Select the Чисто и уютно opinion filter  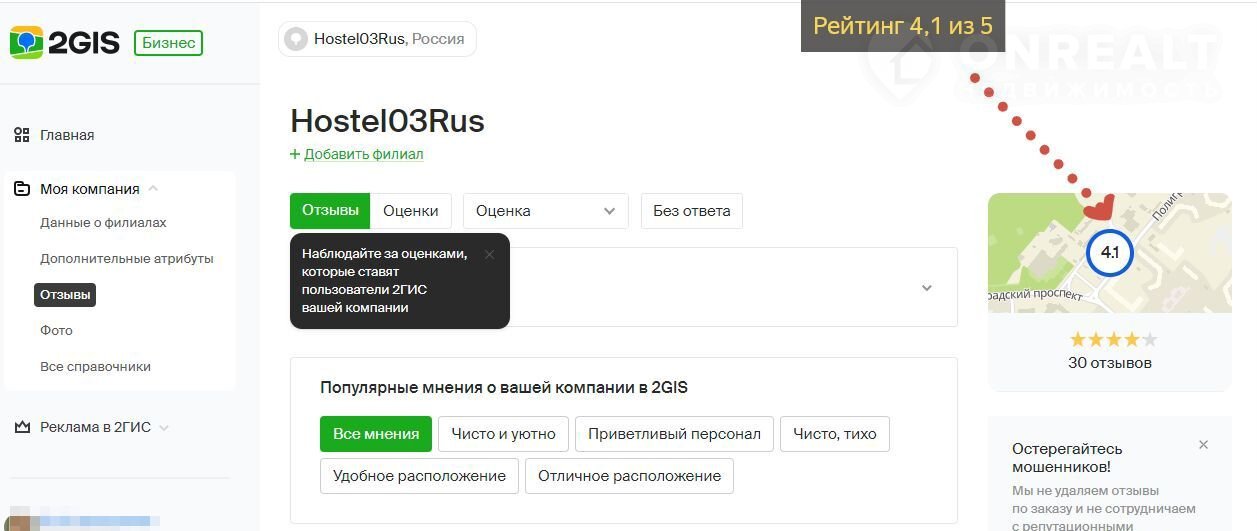[x=503, y=434]
